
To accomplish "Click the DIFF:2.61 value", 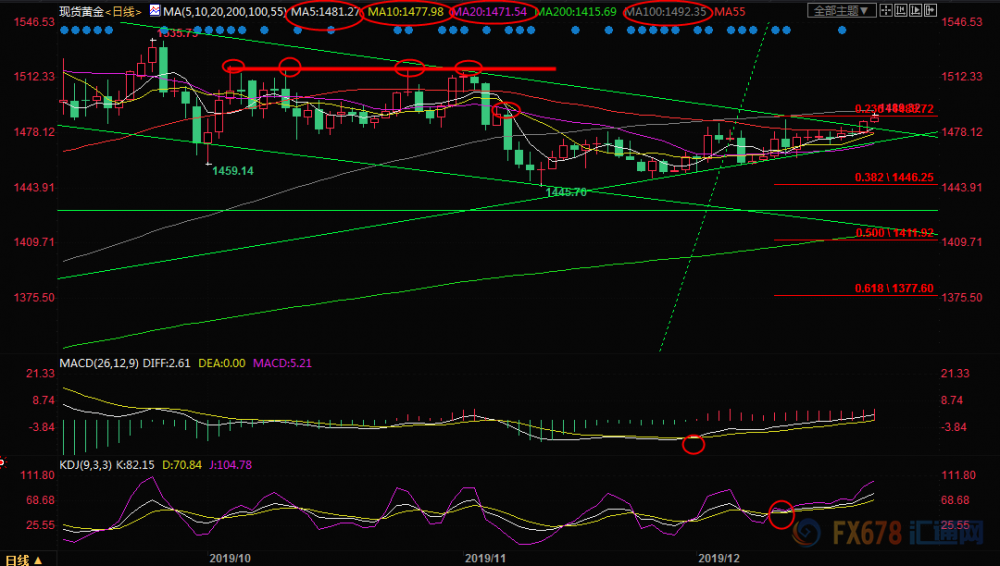I will pyautogui.click(x=166, y=363).
